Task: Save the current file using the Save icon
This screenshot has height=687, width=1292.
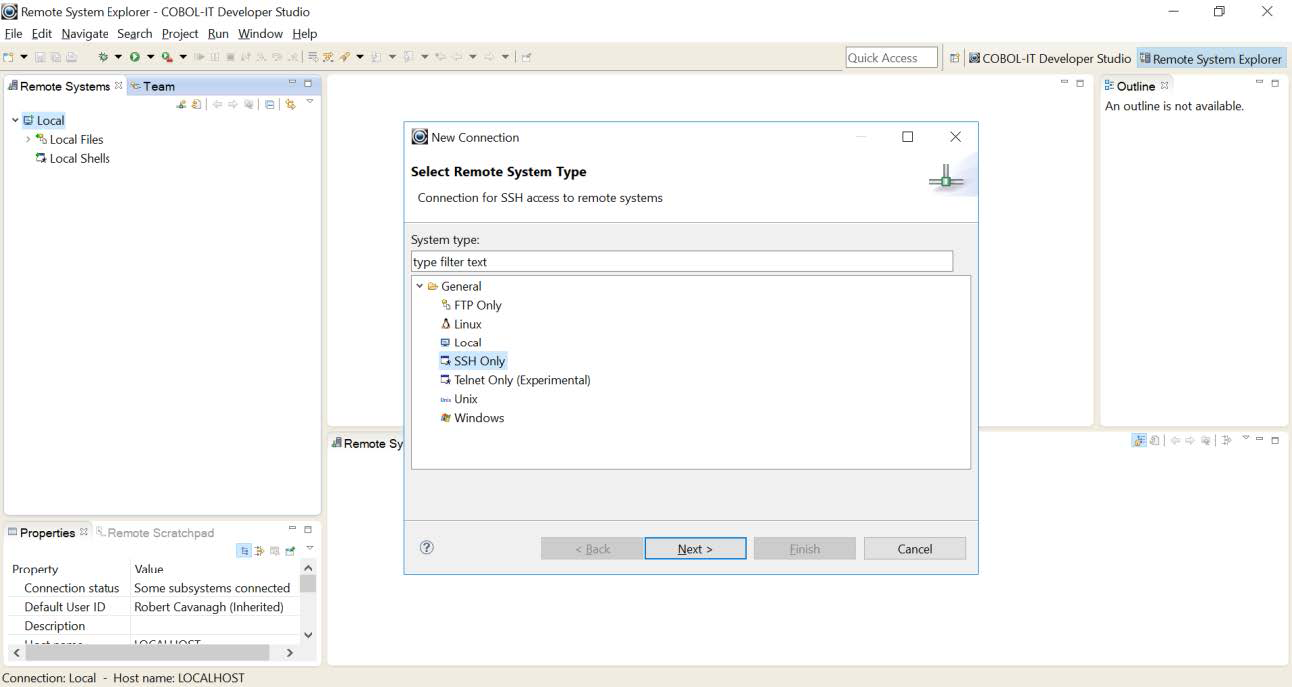Action: (42, 57)
